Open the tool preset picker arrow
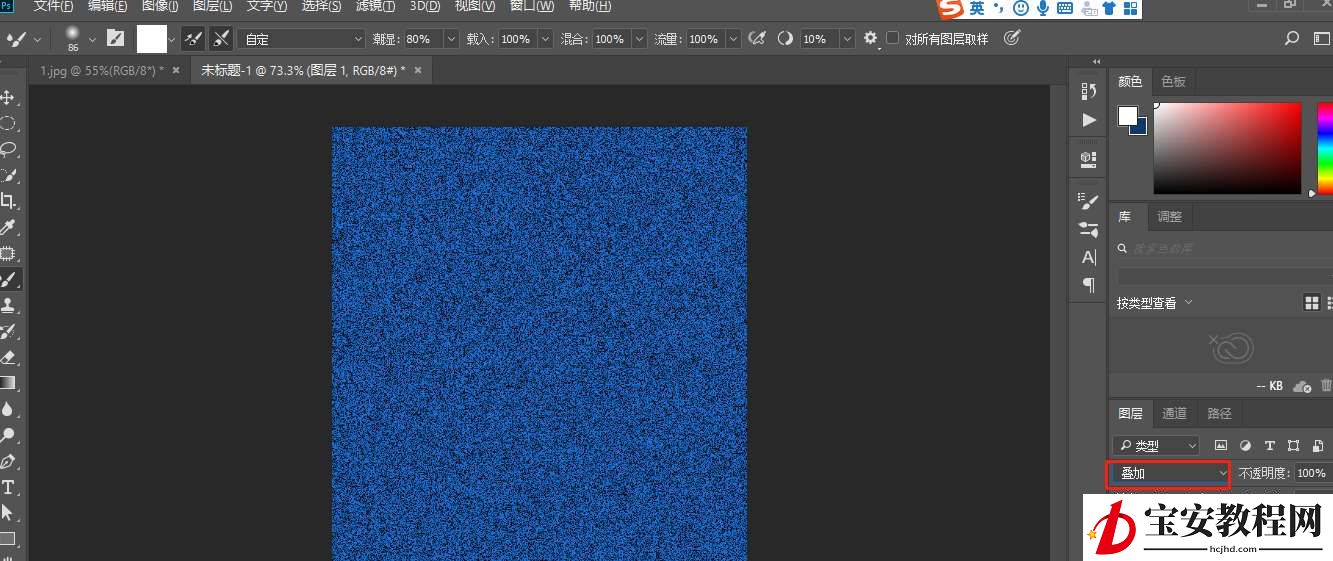This screenshot has width=1333, height=561. [x=38, y=39]
